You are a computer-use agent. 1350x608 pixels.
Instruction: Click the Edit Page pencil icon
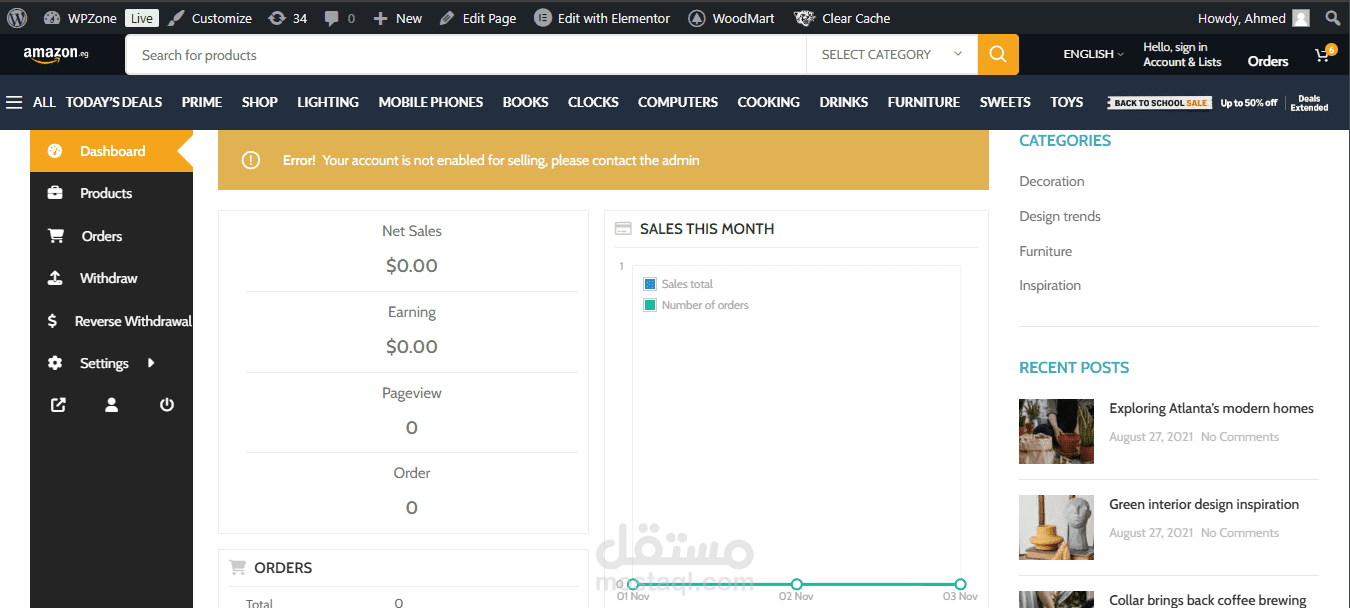447,18
